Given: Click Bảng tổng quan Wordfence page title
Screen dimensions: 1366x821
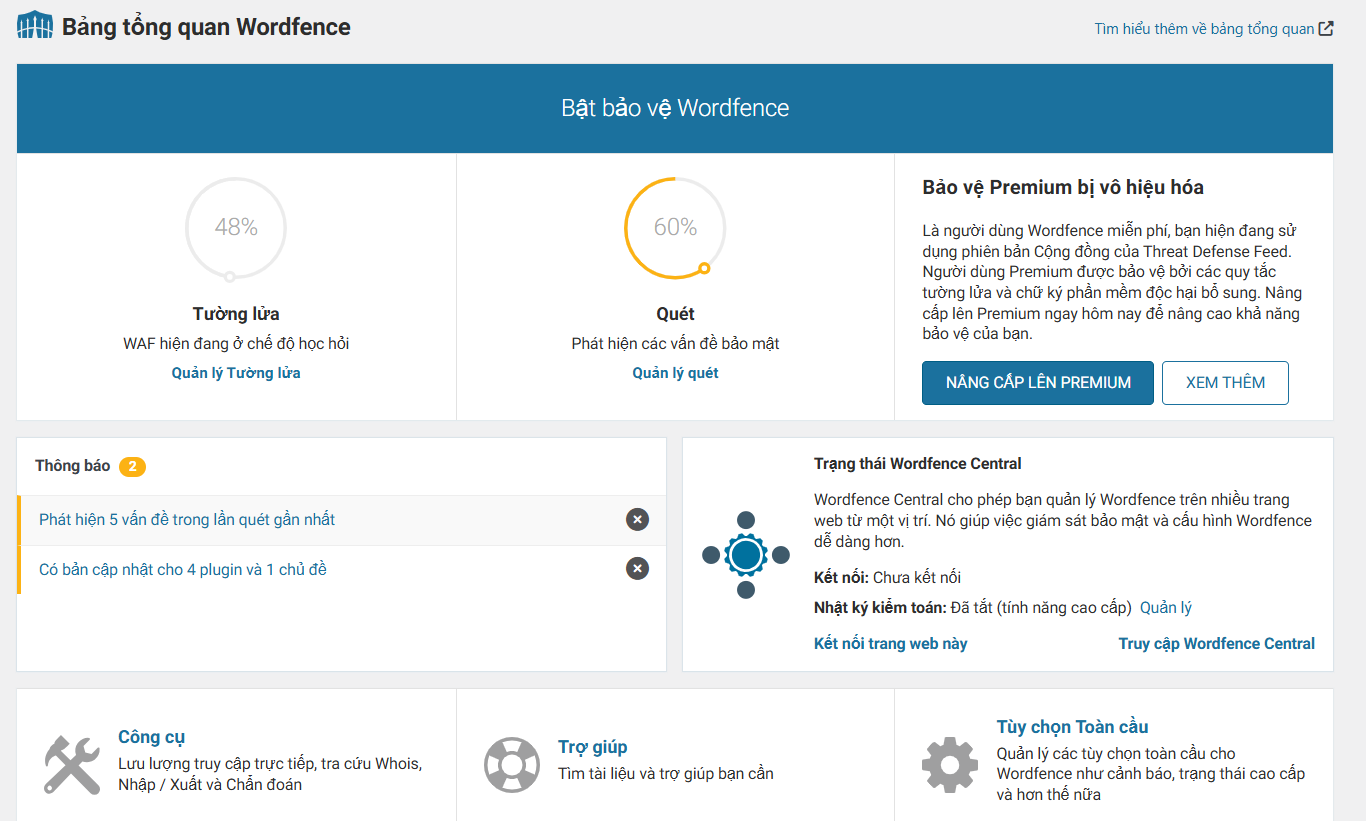Looking at the screenshot, I should pyautogui.click(x=206, y=27).
